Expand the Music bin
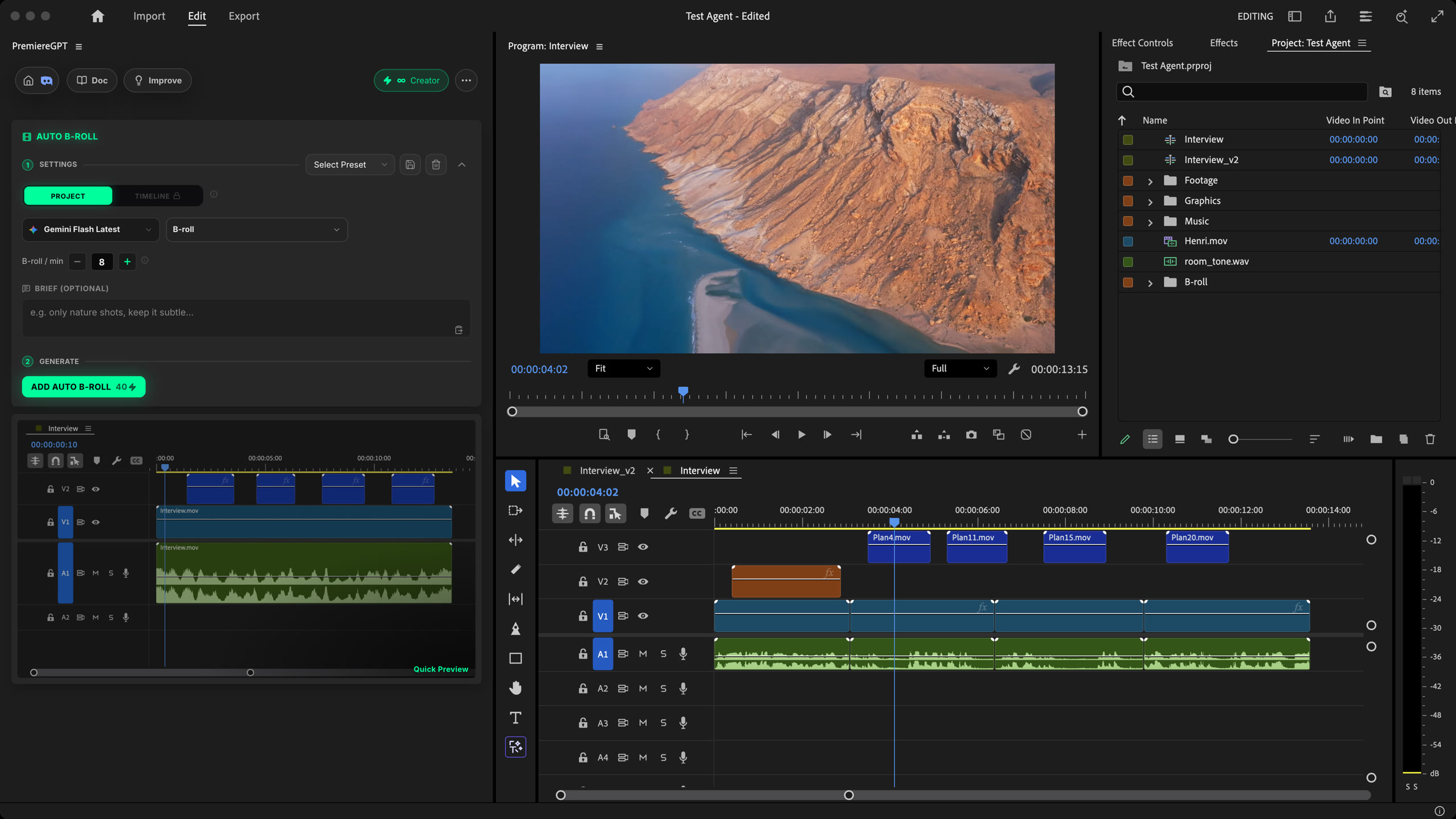Screen dimensions: 1456x819 pyautogui.click(x=1150, y=222)
